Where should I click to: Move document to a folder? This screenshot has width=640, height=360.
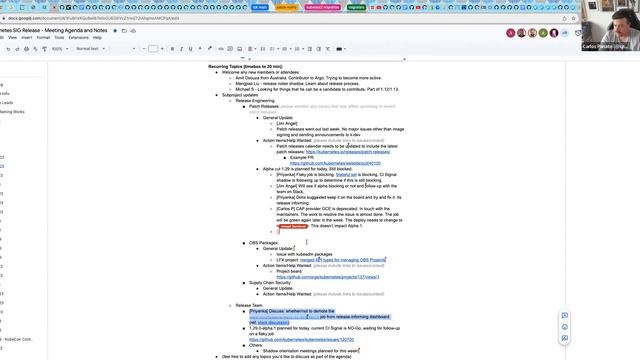tap(124, 31)
